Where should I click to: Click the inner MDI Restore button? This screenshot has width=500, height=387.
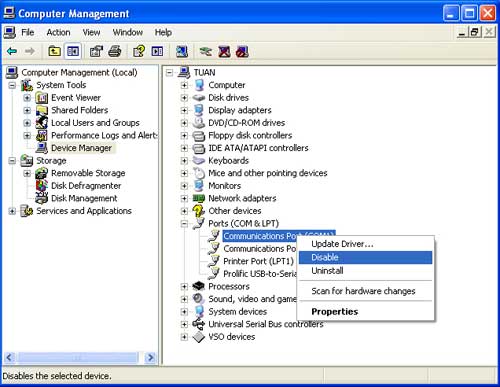point(475,32)
